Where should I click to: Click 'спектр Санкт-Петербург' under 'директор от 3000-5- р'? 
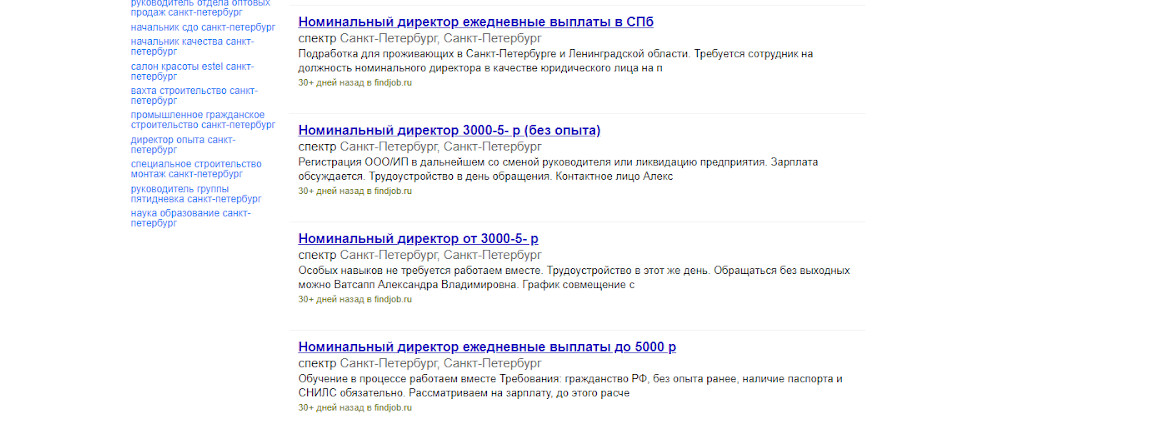419,254
